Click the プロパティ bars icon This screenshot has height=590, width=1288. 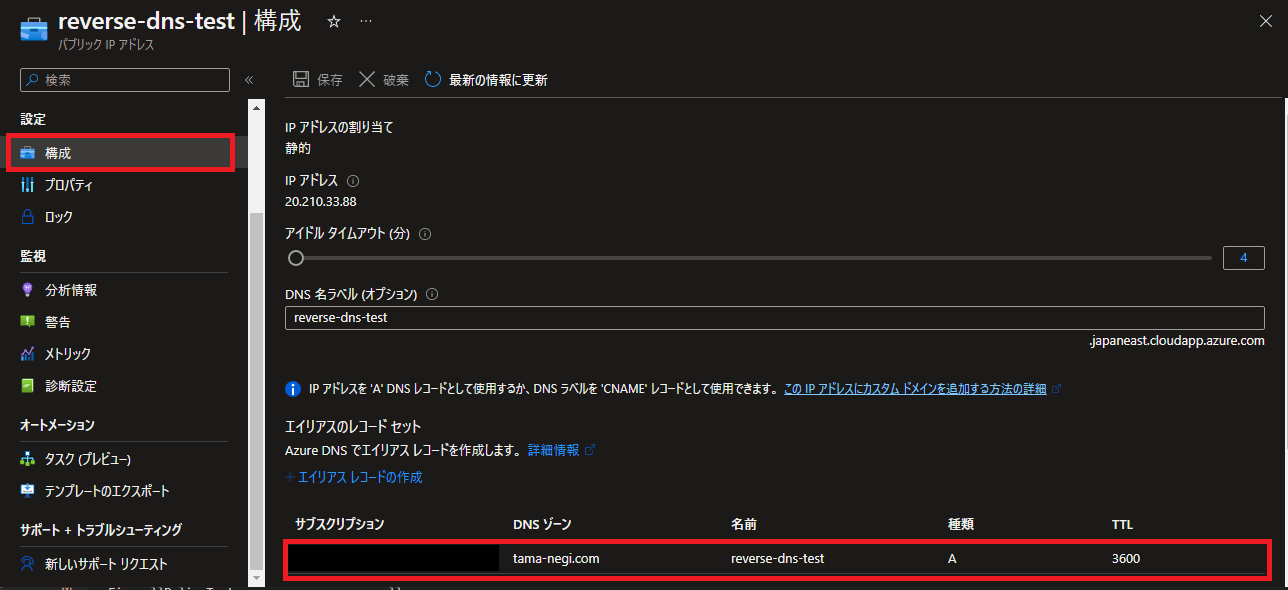tap(28, 185)
